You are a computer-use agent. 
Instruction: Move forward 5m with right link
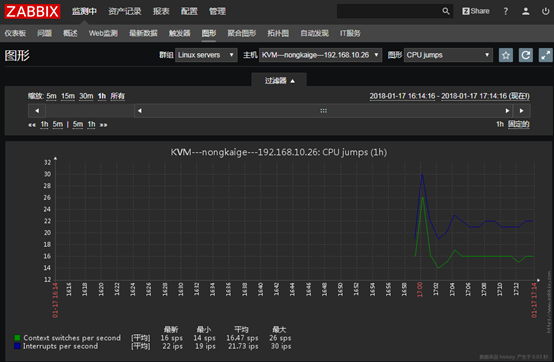[78, 124]
